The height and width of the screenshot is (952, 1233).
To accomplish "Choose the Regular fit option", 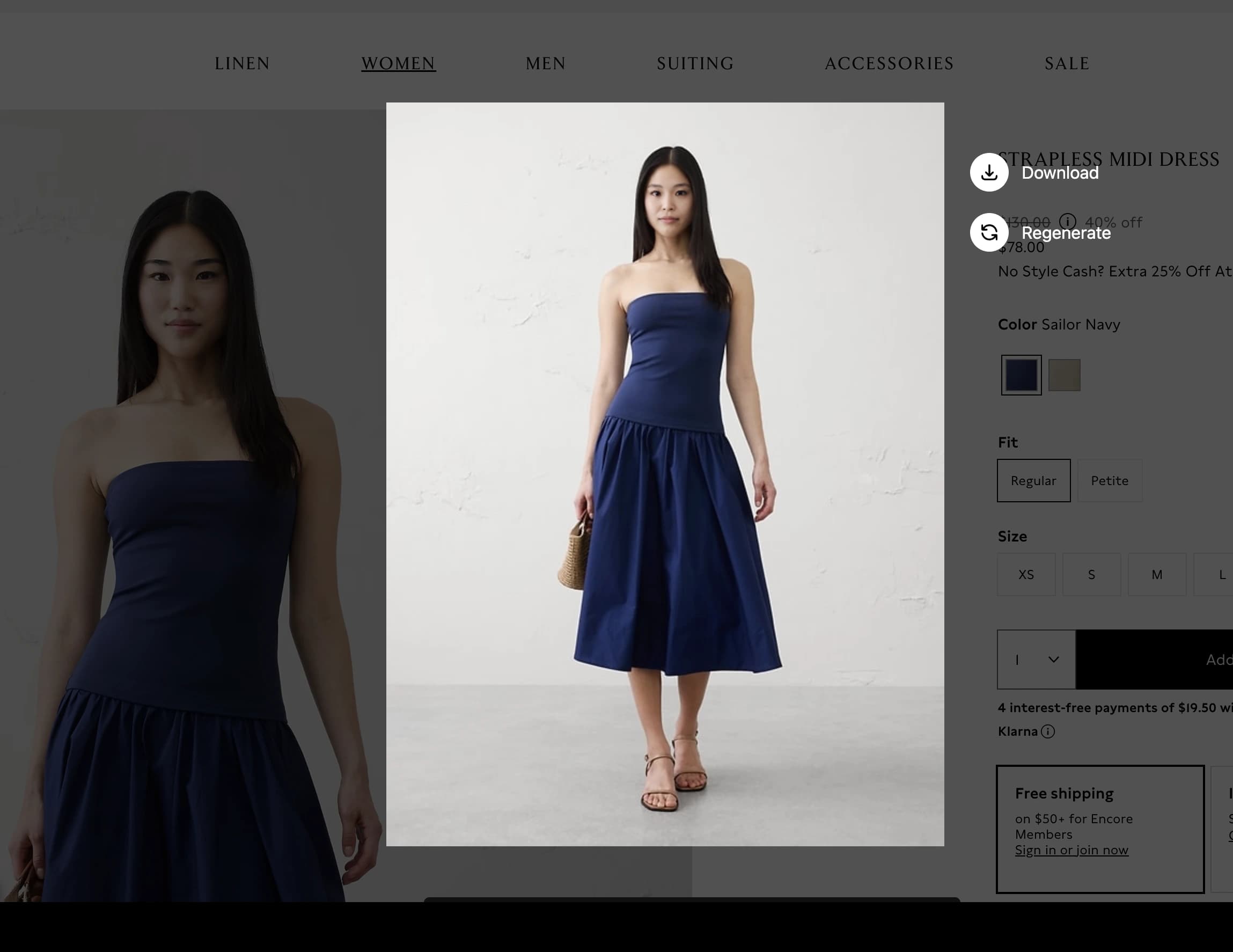I will click(1034, 480).
